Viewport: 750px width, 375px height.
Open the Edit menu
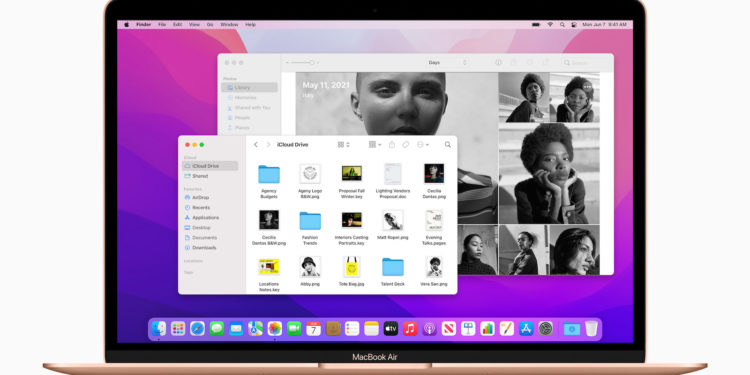(x=177, y=24)
